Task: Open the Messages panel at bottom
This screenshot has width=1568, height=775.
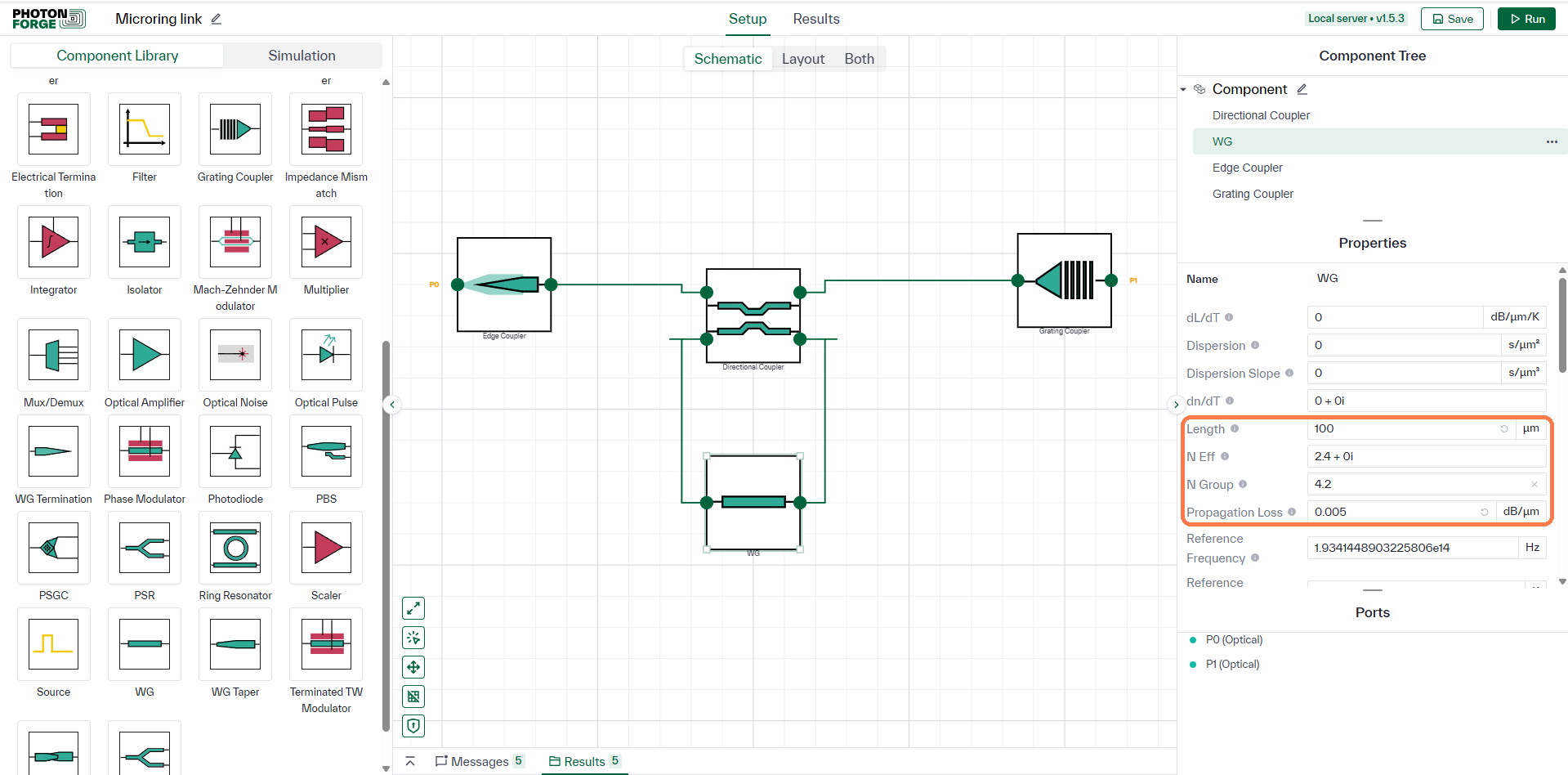Action: click(479, 761)
